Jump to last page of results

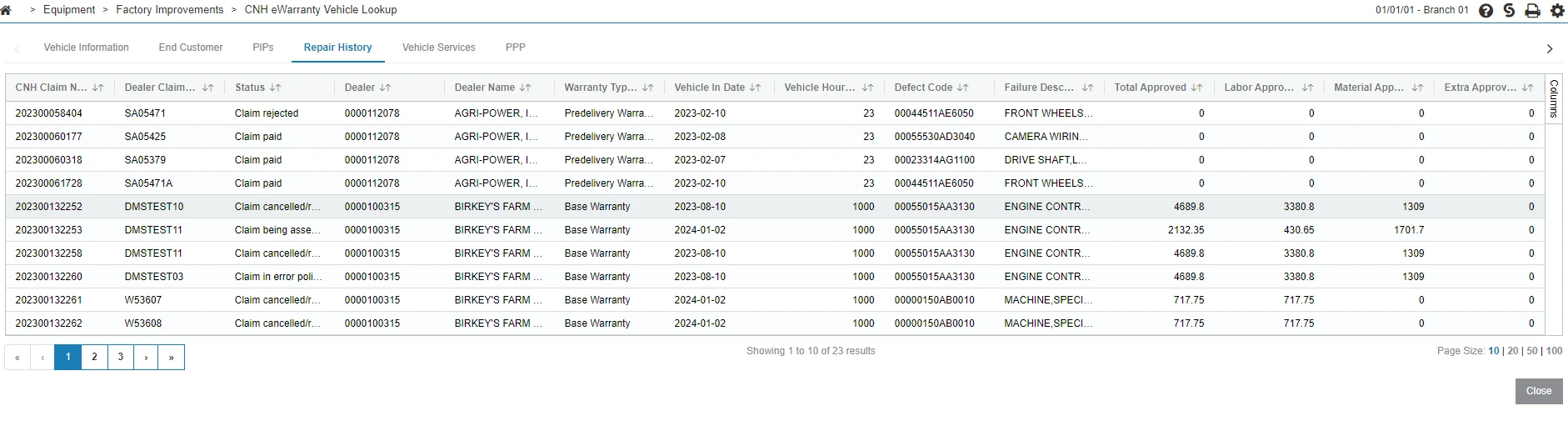[171, 357]
